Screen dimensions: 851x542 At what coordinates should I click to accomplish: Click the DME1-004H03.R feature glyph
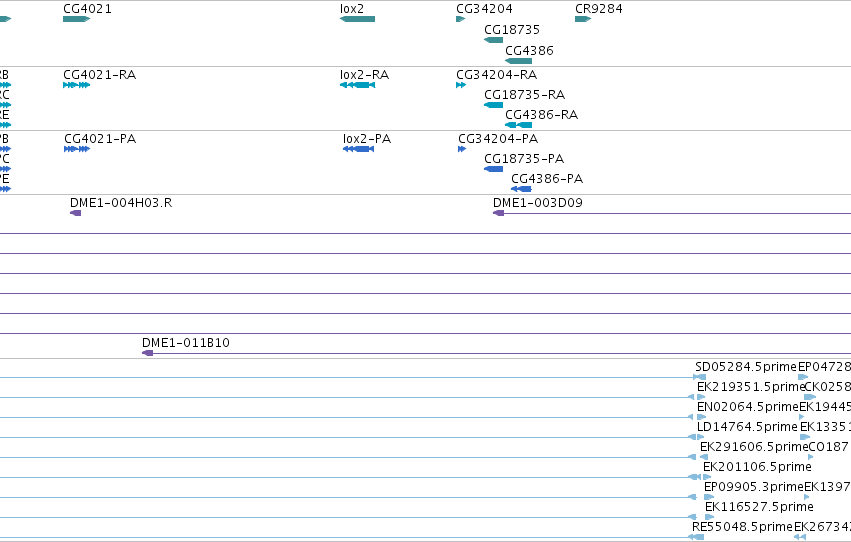pos(75,213)
